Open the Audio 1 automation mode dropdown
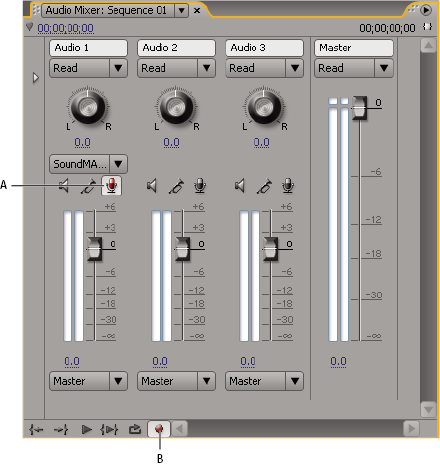440x466 pixels. (x=88, y=68)
